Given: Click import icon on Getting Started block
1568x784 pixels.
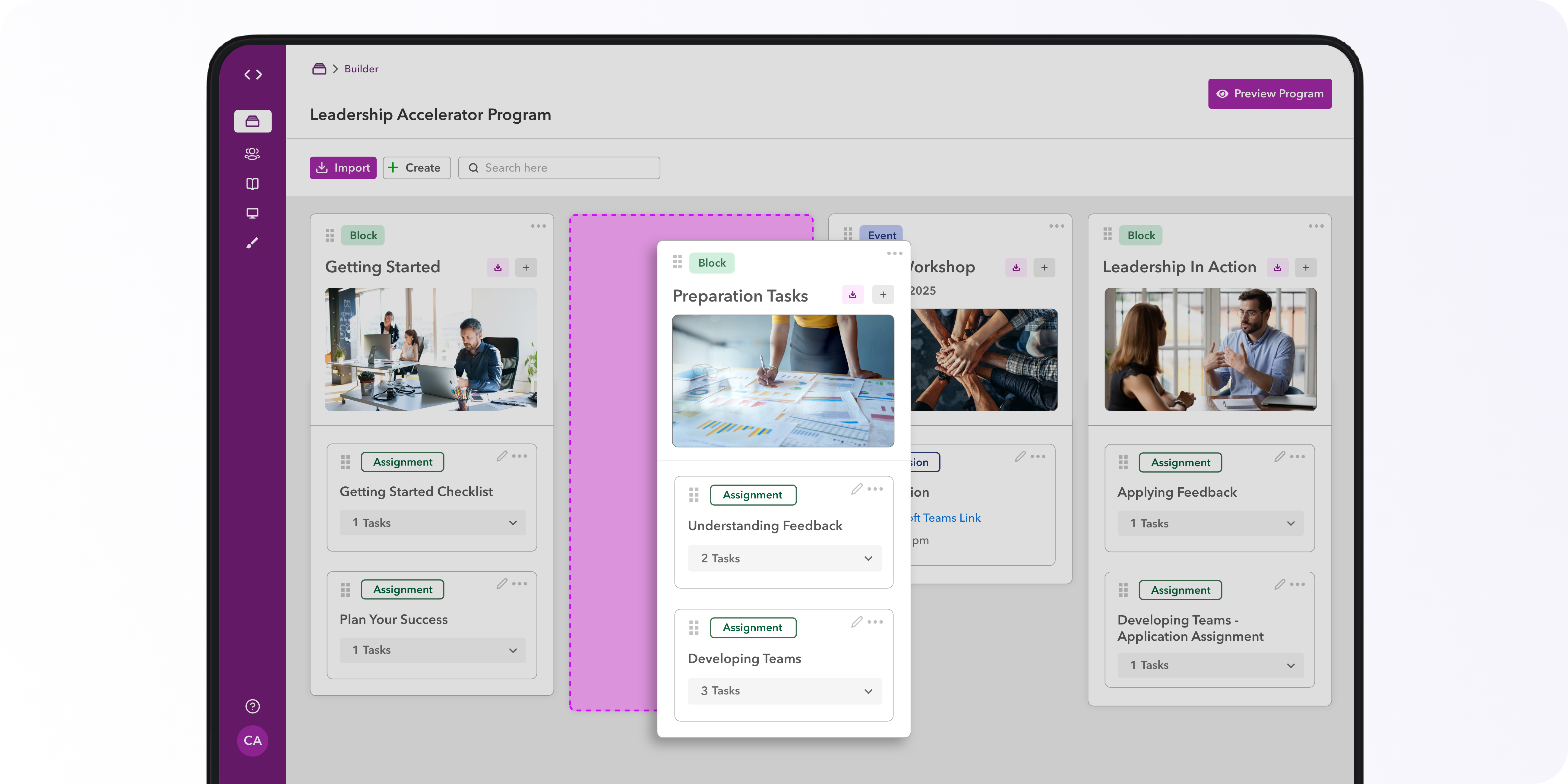Looking at the screenshot, I should click(498, 267).
